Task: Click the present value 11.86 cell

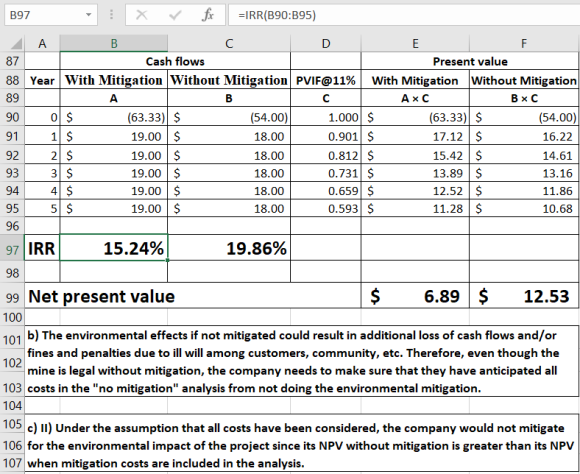Action: (x=524, y=191)
